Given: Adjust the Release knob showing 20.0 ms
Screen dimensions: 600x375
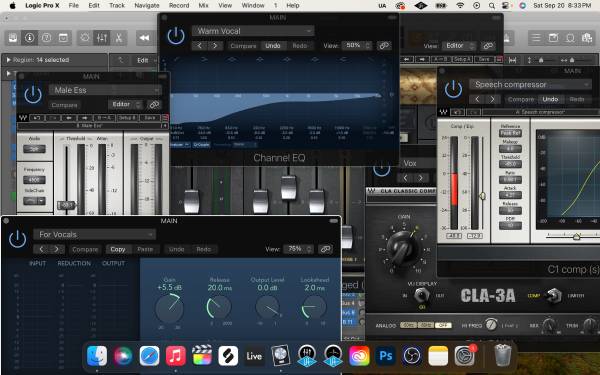Looking at the screenshot, I should point(219,307).
